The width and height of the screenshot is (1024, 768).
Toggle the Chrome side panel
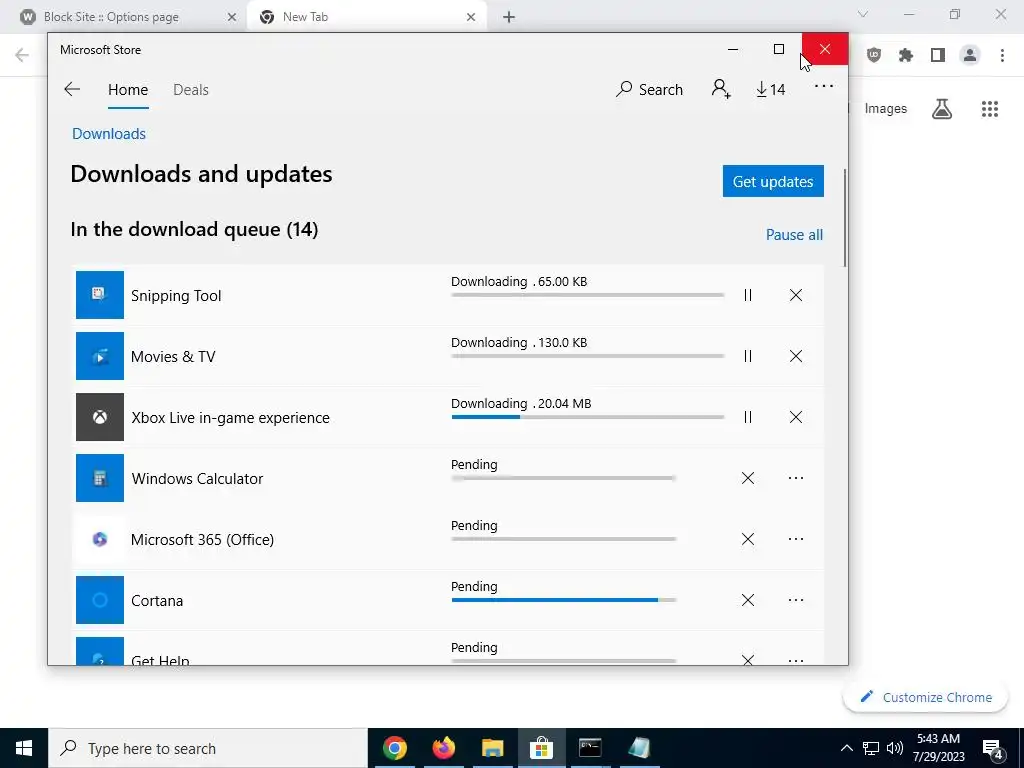click(938, 55)
